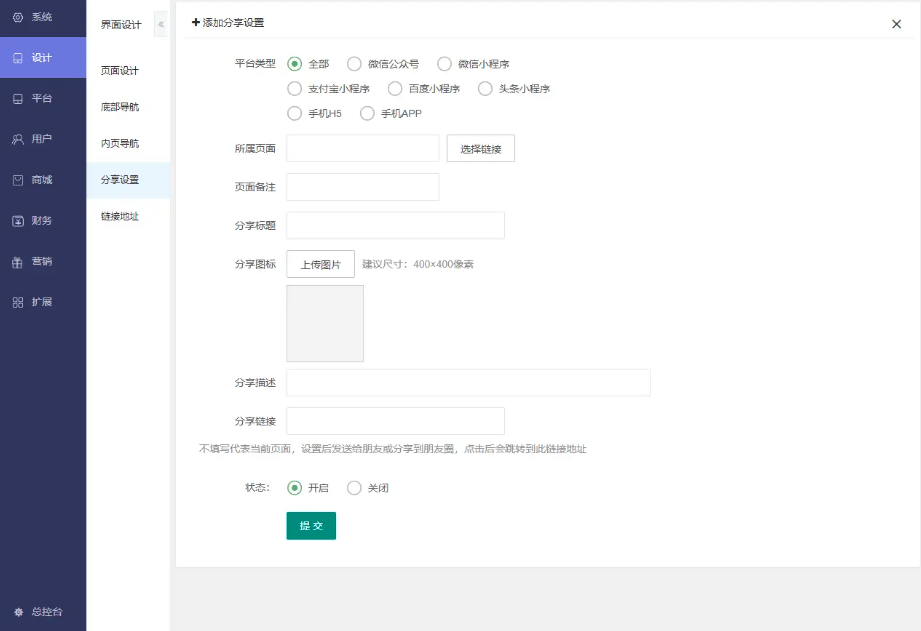Close the 添加分享设置 dialog
Screen dimensions: 921x631
[x=896, y=24]
